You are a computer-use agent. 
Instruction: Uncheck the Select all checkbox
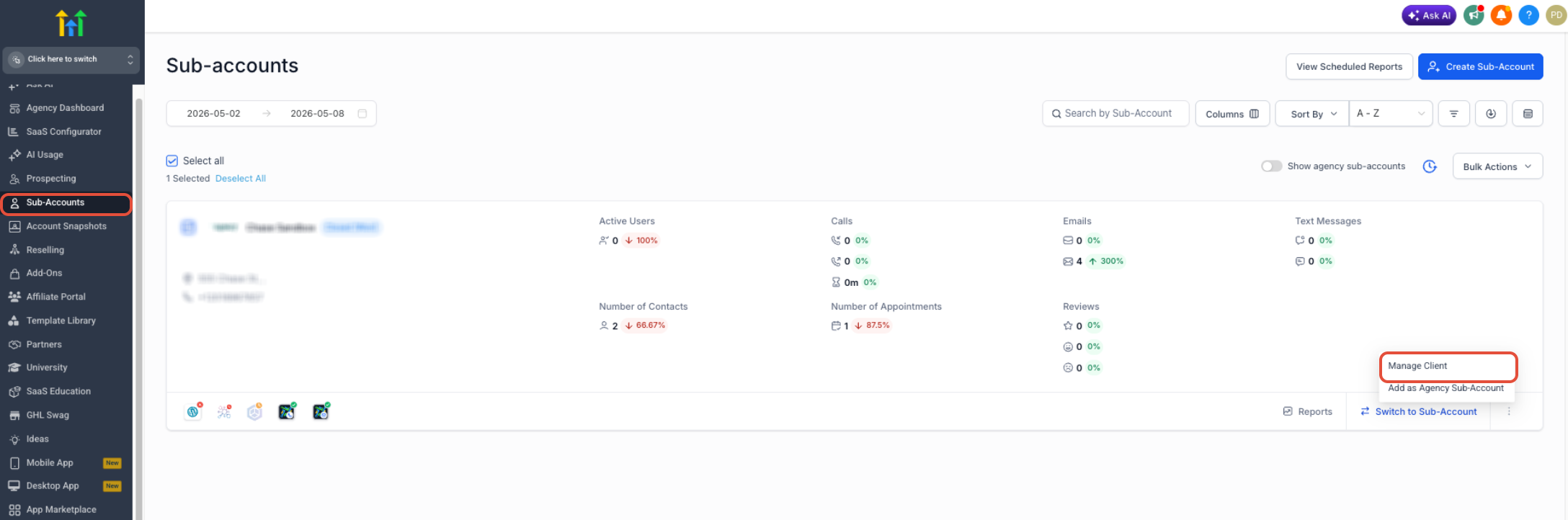171,161
